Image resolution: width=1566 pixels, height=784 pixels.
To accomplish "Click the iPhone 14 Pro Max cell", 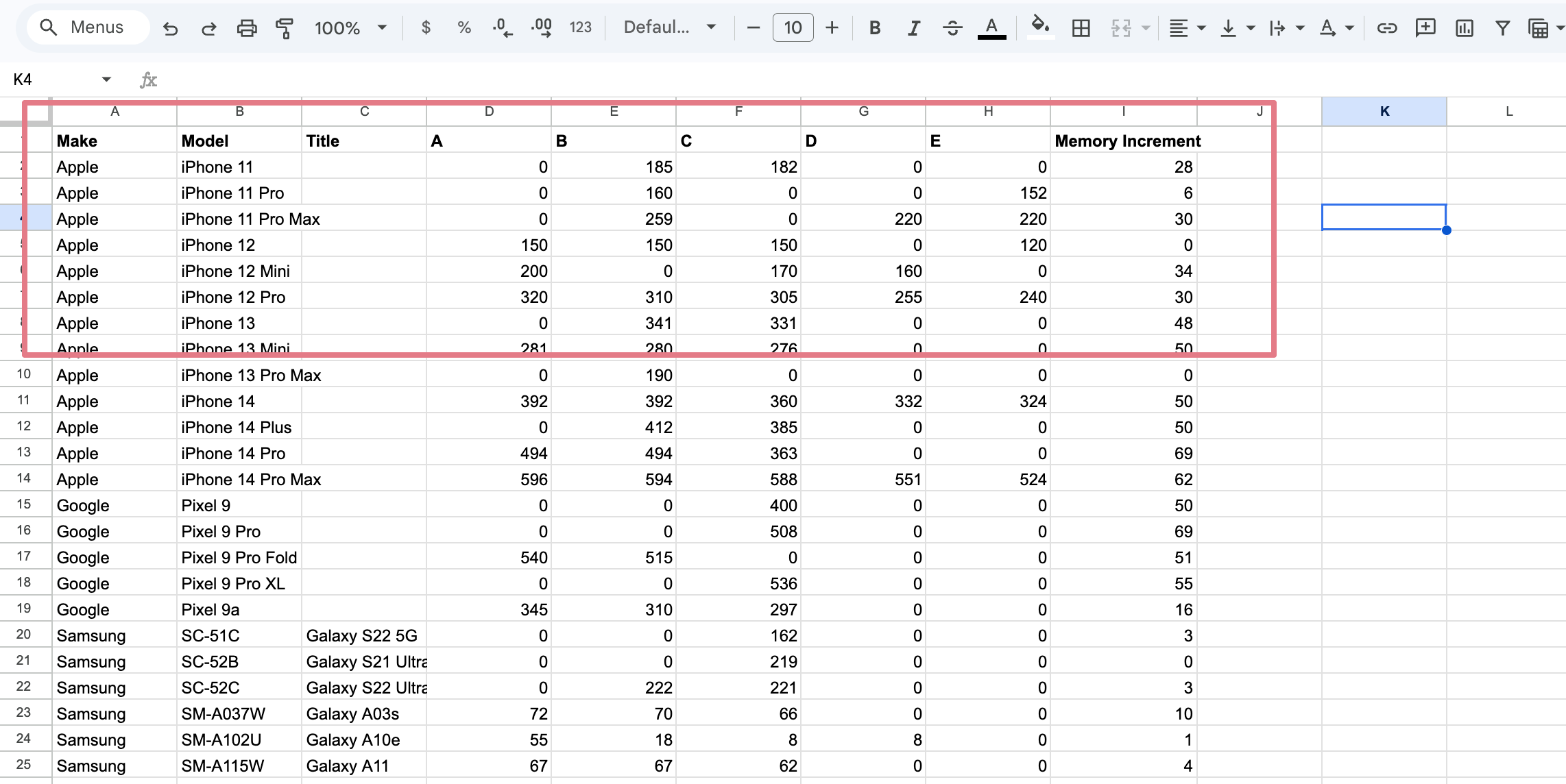I will pos(239,479).
